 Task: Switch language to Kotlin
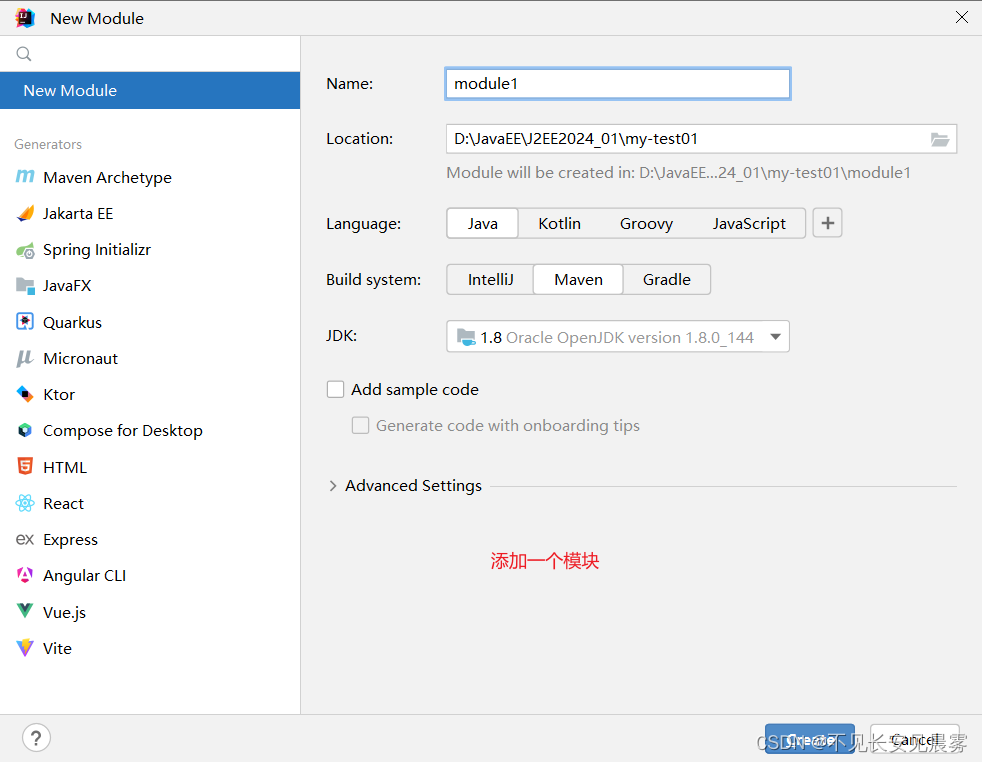[559, 224]
